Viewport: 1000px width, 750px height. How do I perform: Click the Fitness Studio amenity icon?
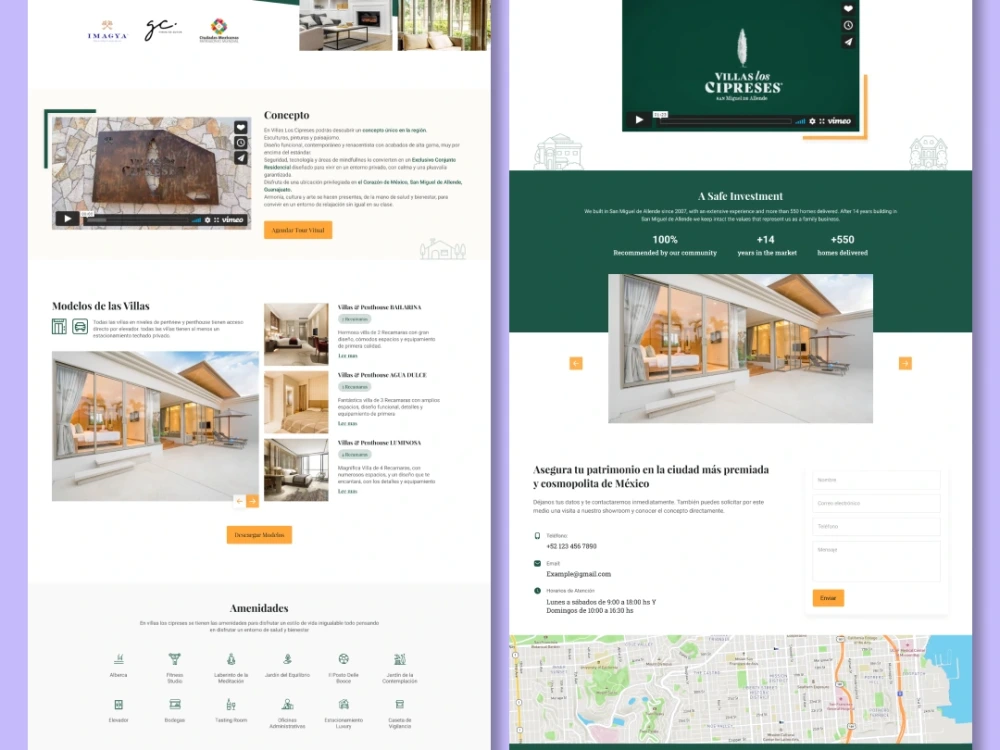point(175,659)
